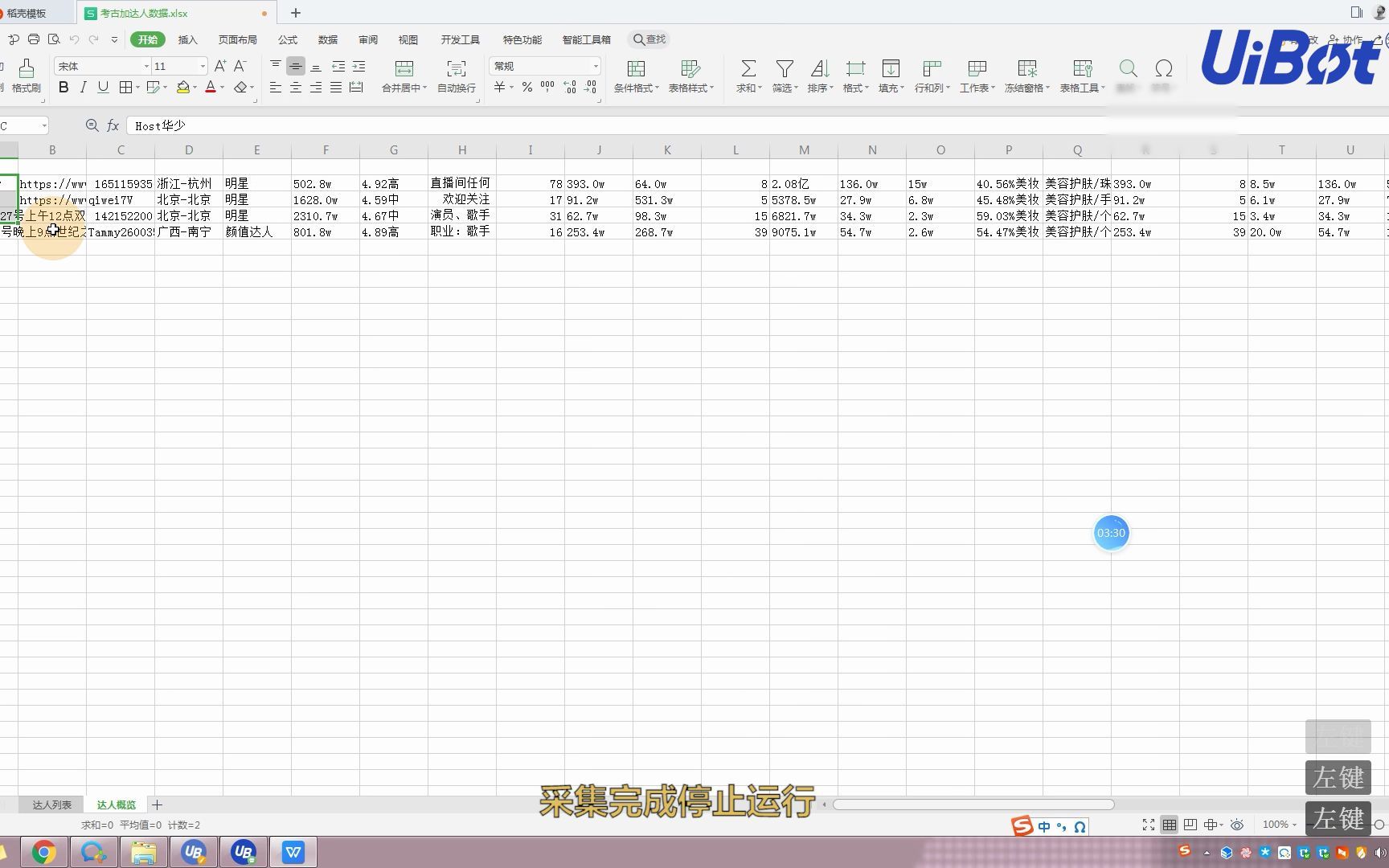This screenshot has width=1389, height=868.
Task: Apply the red font color
Action: 211,87
